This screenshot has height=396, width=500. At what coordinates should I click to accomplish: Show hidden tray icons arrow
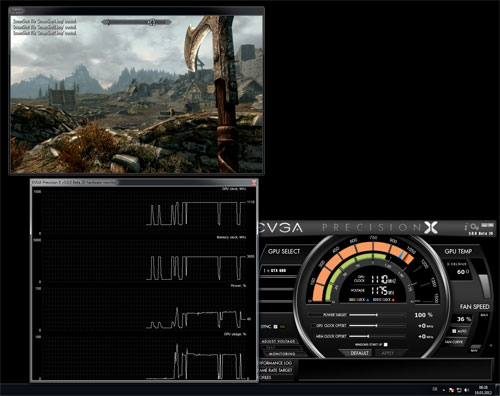[444, 390]
